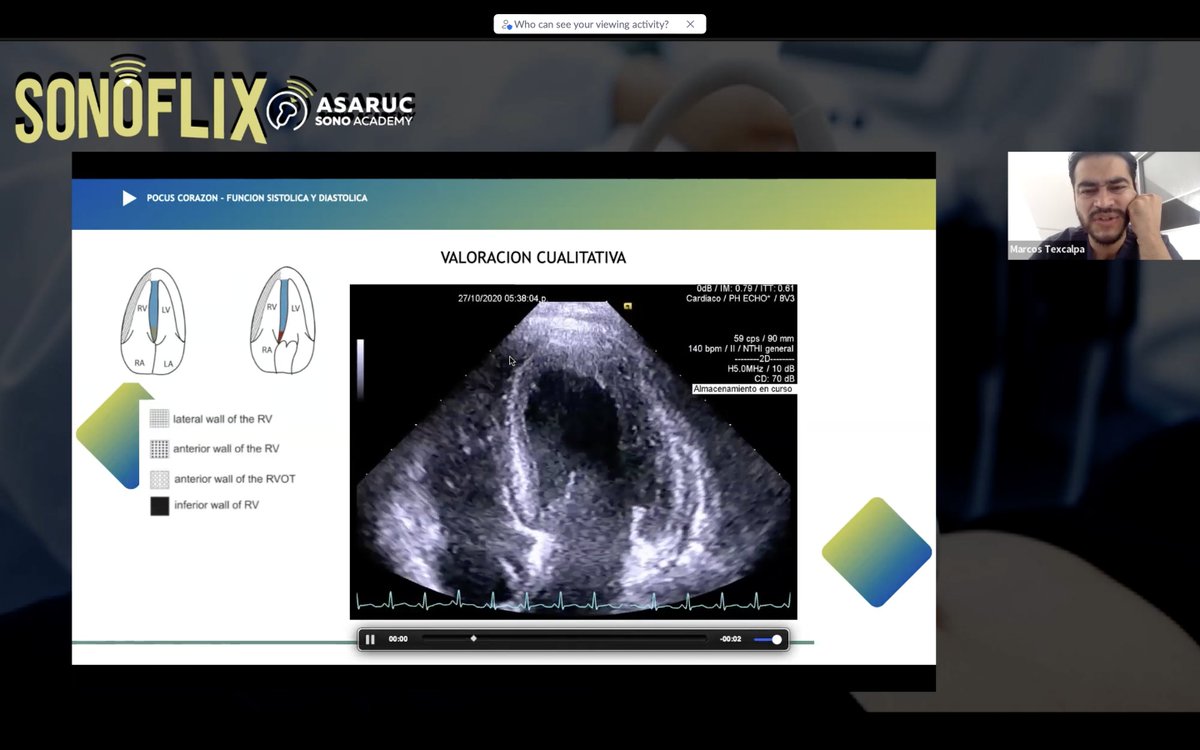
Task: Dismiss the viewing activity notification
Action: click(x=690, y=23)
